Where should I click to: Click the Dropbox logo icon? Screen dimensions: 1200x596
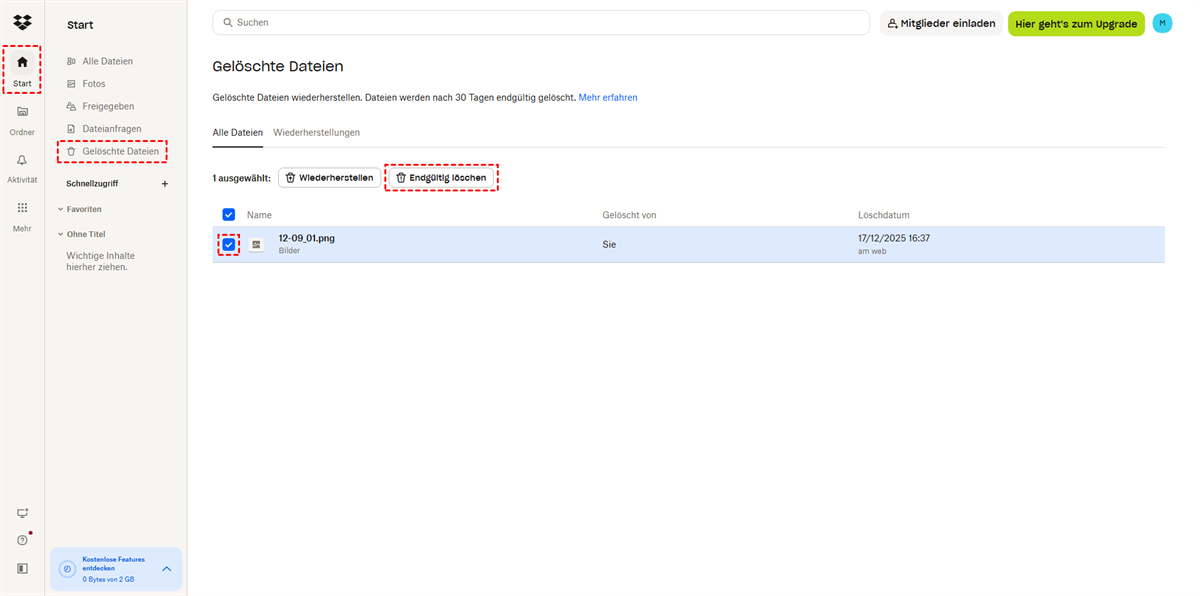[x=22, y=22]
